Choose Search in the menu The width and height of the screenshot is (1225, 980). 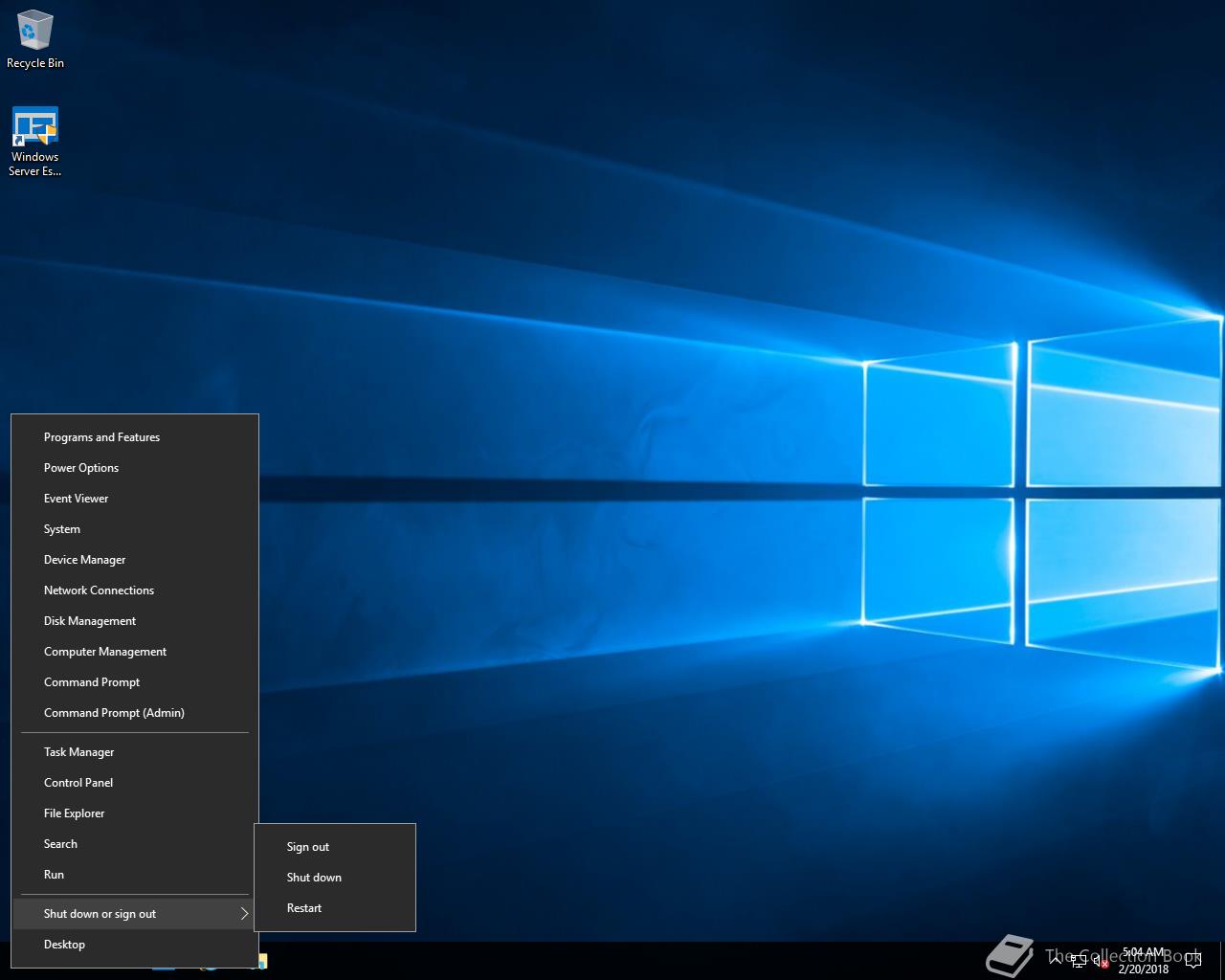pos(135,844)
